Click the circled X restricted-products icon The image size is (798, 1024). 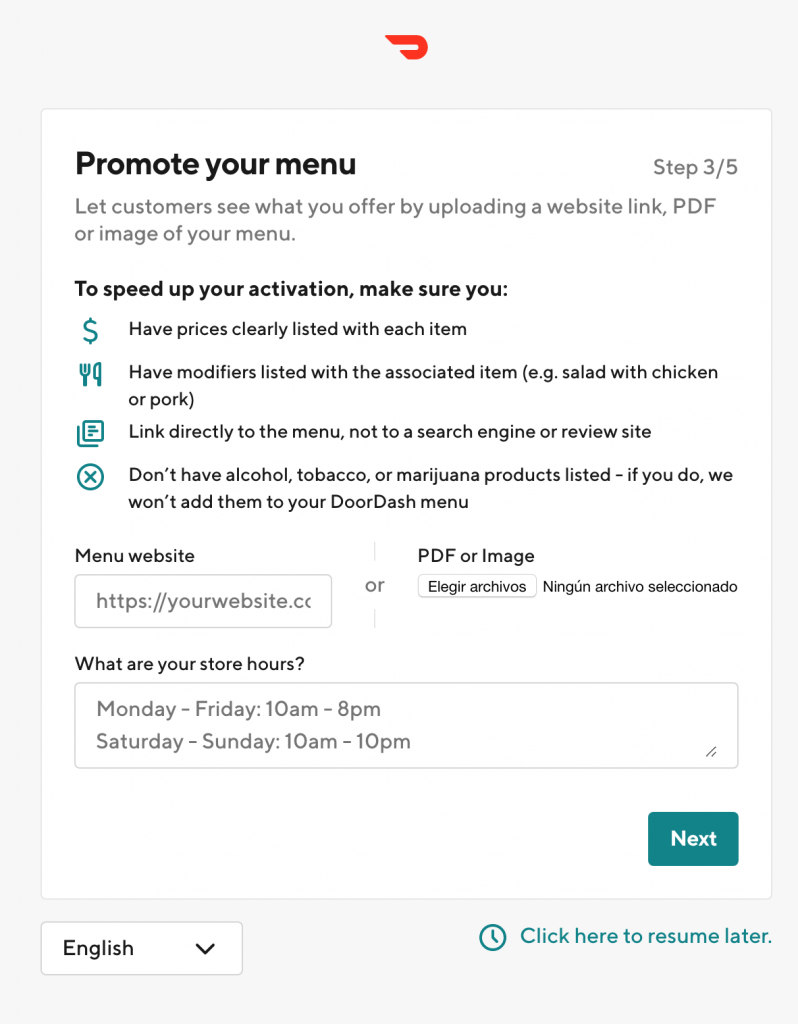[90, 477]
